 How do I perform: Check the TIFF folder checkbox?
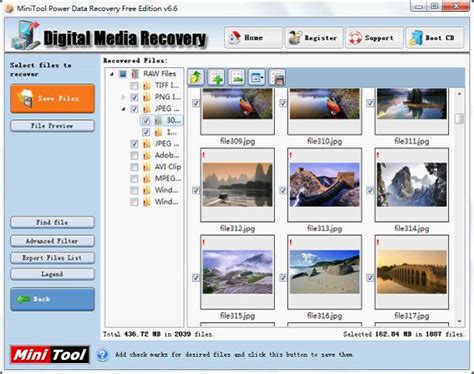click(134, 86)
